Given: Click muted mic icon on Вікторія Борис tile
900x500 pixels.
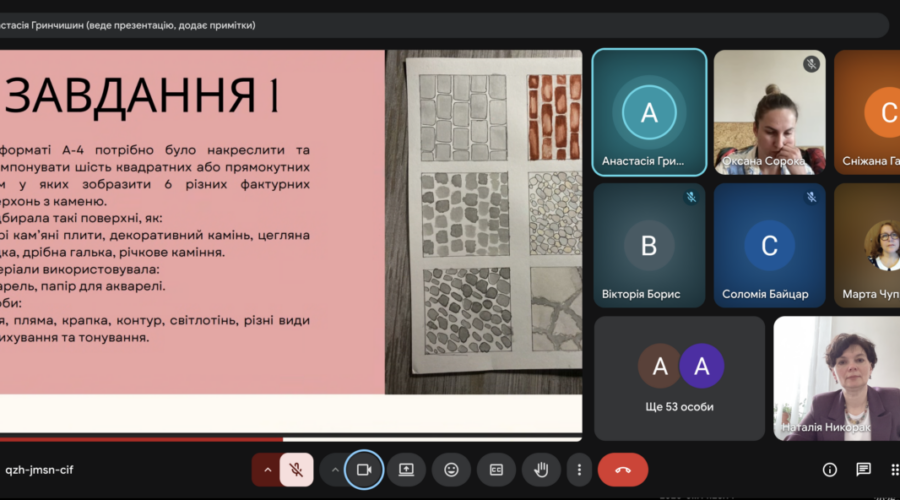Looking at the screenshot, I should click(x=691, y=197).
